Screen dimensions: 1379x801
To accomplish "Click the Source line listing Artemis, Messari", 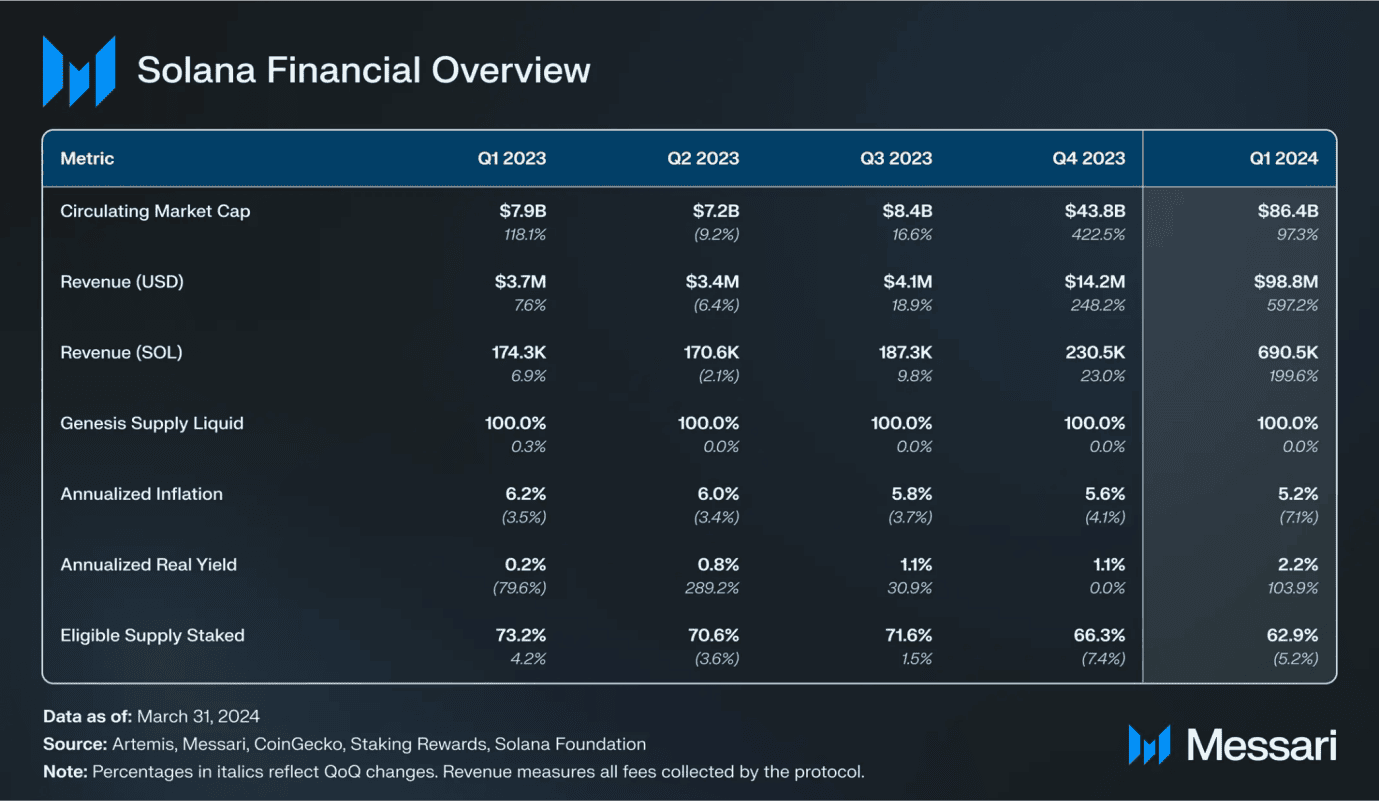I will coord(345,744).
